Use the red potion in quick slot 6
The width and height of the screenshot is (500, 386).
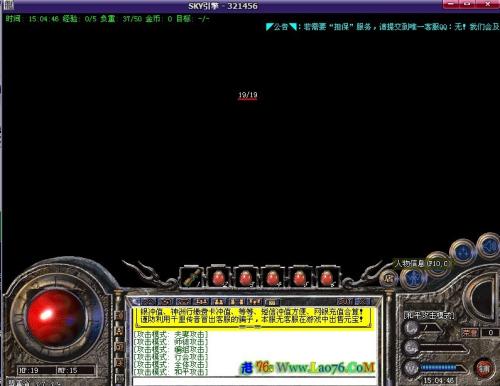point(327,277)
